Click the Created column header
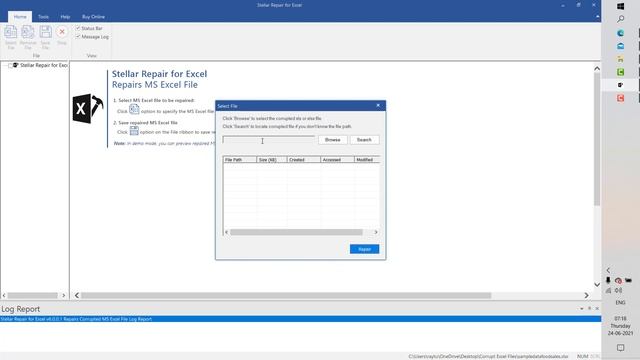 coord(304,160)
